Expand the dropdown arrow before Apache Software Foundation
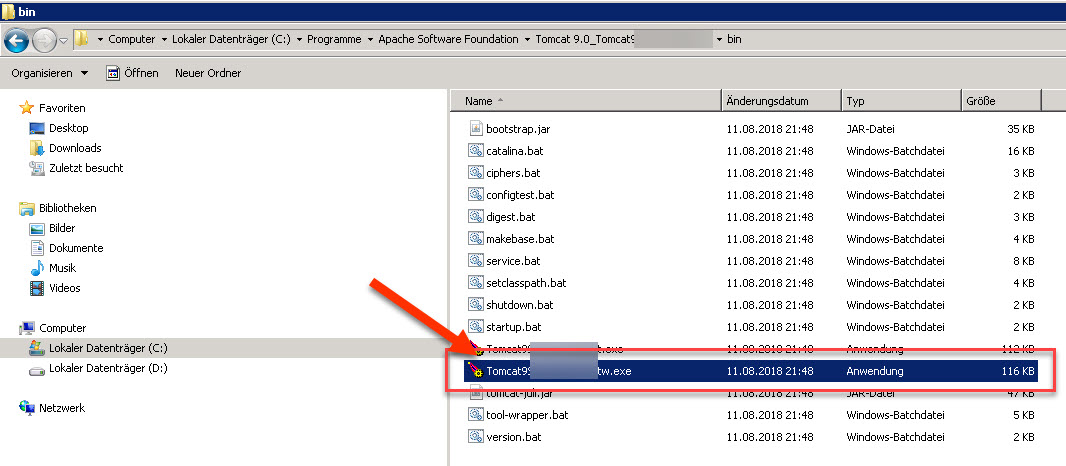 point(371,39)
